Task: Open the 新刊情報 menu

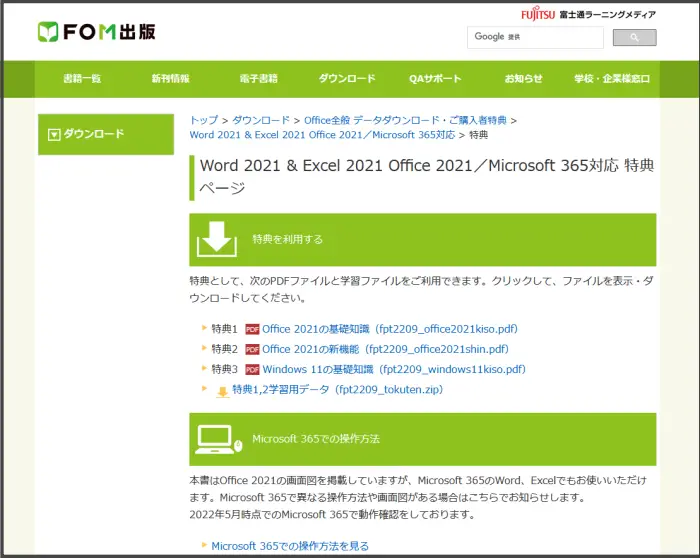Action: coord(171,79)
